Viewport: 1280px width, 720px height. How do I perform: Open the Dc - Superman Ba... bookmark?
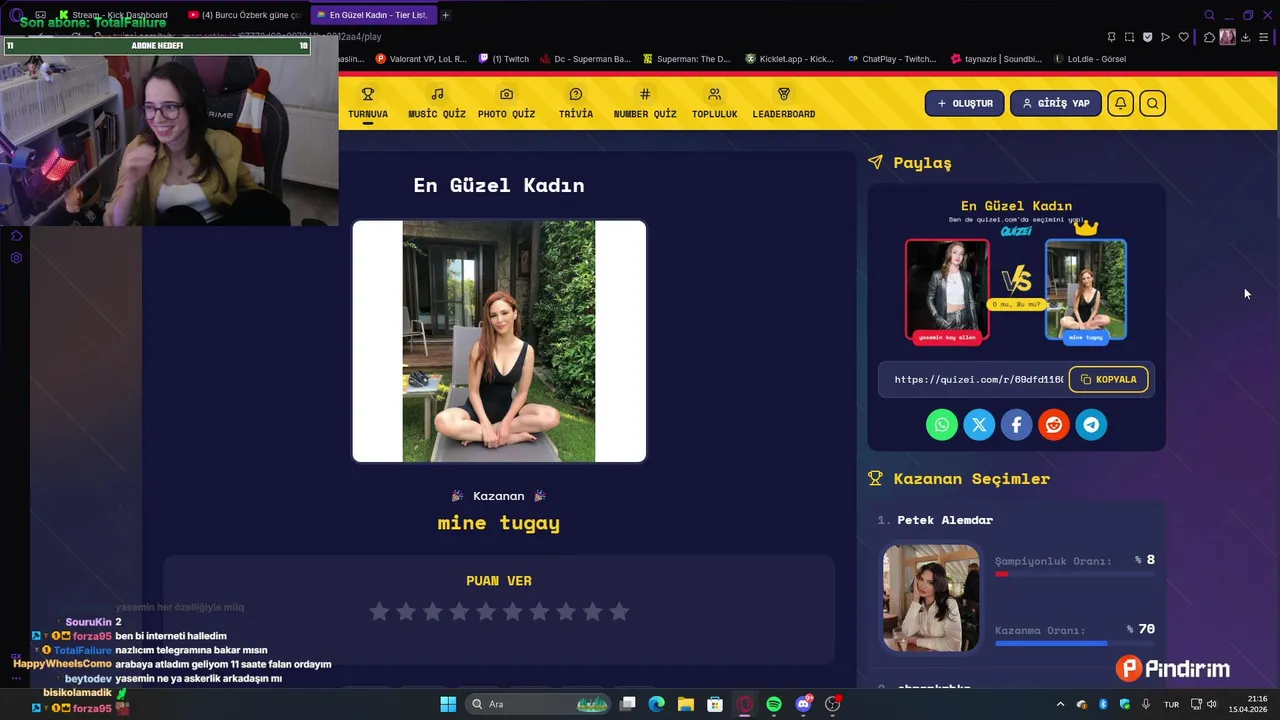point(585,59)
